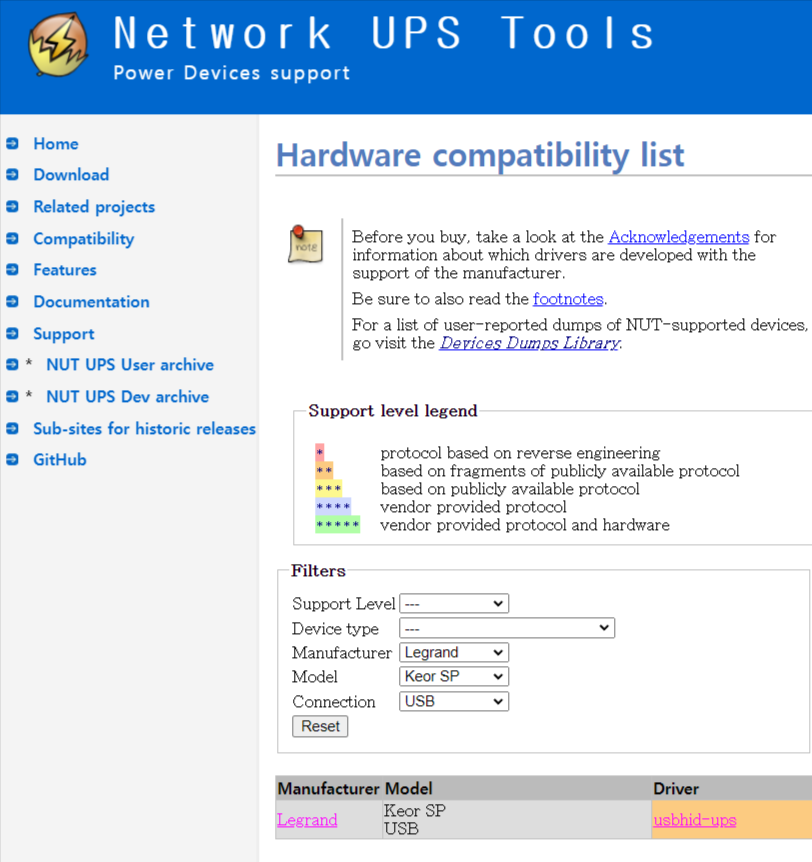Go to the Support page
Viewport: 812px width, 862px height.
coord(64,334)
